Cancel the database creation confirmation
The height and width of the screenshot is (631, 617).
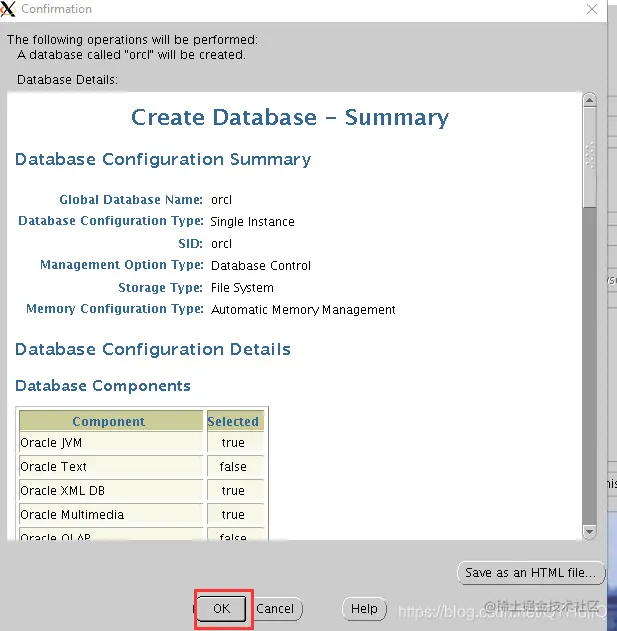[x=275, y=608]
